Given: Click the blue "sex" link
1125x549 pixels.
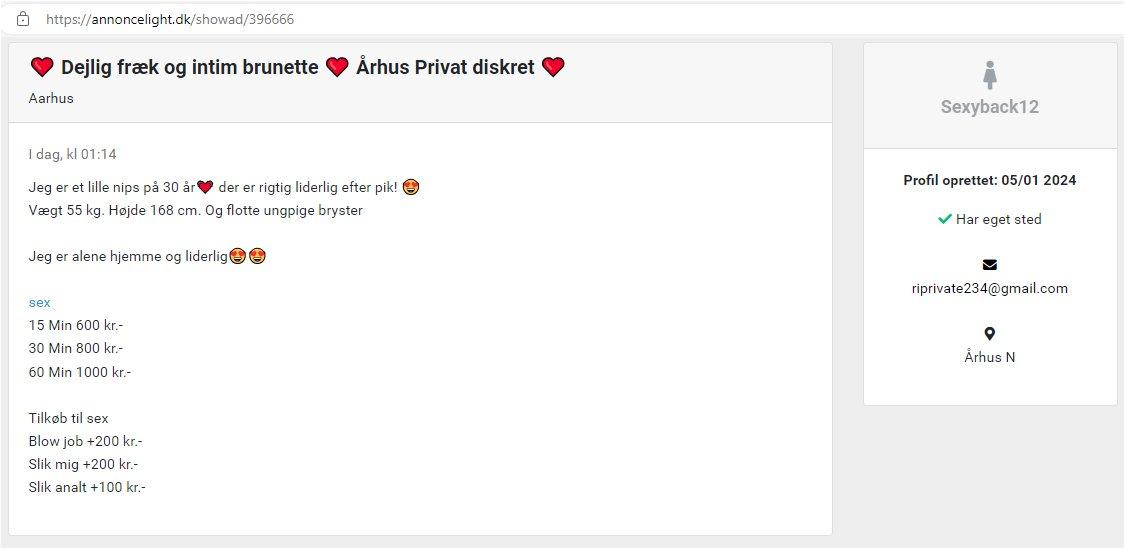Looking at the screenshot, I should (40, 302).
